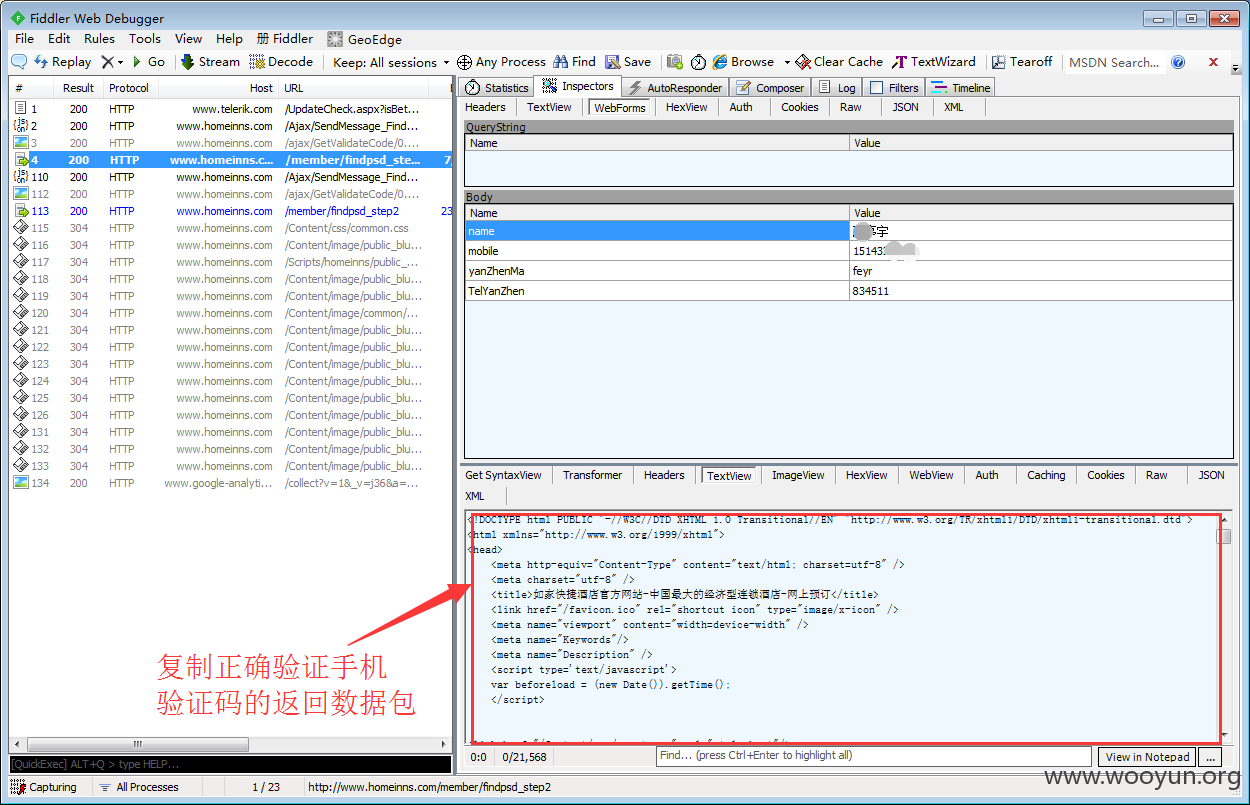Open the Rules menu

(x=99, y=39)
